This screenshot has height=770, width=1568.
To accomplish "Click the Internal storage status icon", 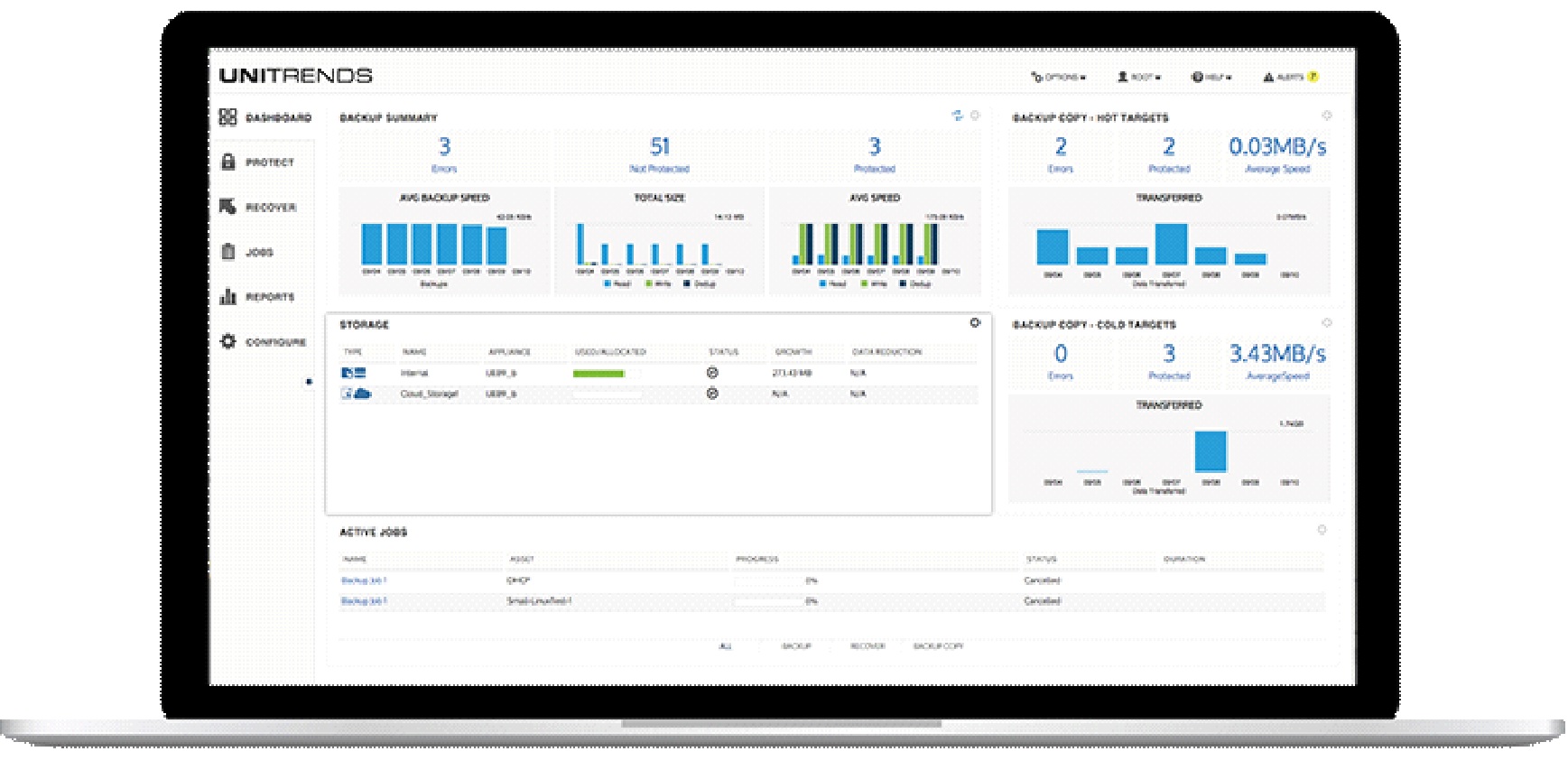I will pyautogui.click(x=712, y=373).
